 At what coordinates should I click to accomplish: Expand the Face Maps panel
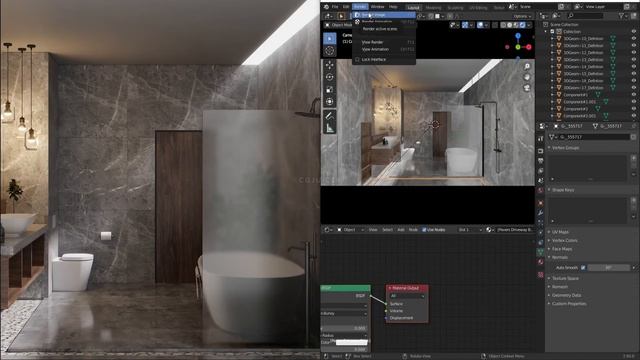[x=562, y=249]
